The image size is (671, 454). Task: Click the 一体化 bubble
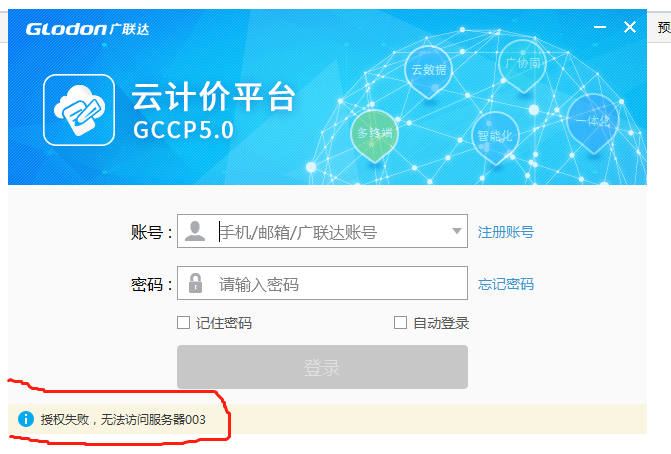[x=593, y=123]
